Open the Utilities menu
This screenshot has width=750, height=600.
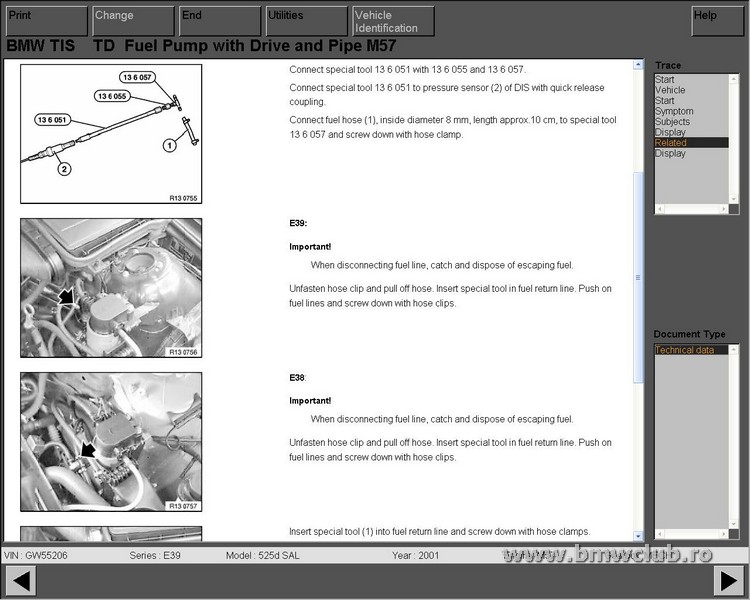point(305,20)
